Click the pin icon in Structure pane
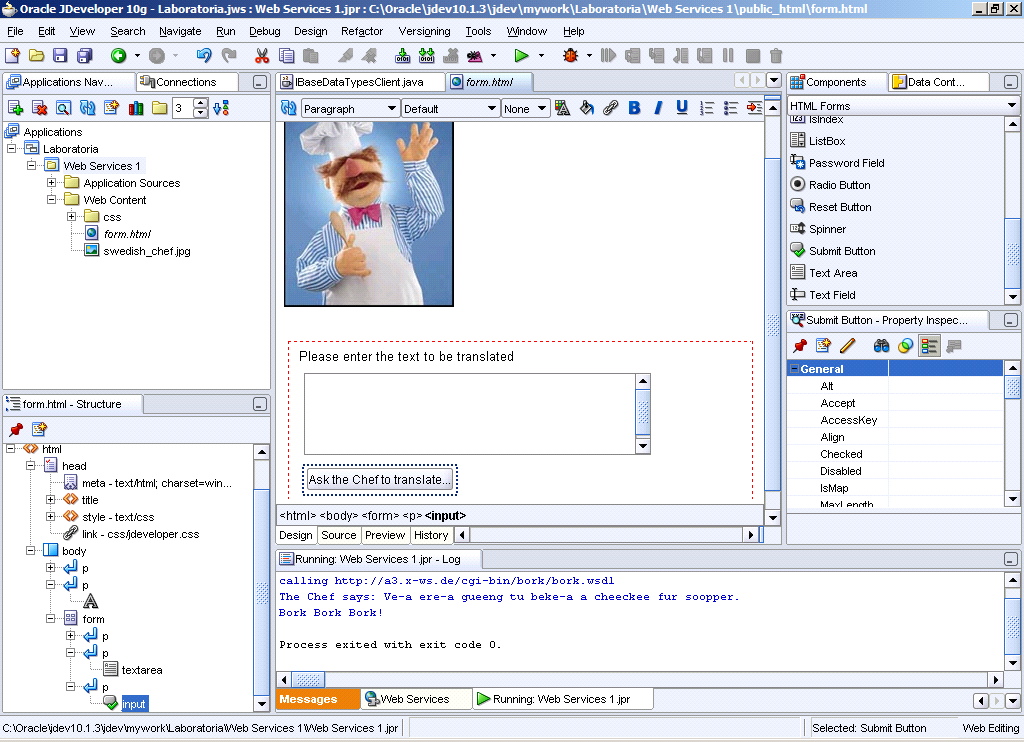Image resolution: width=1024 pixels, height=742 pixels. coord(16,429)
